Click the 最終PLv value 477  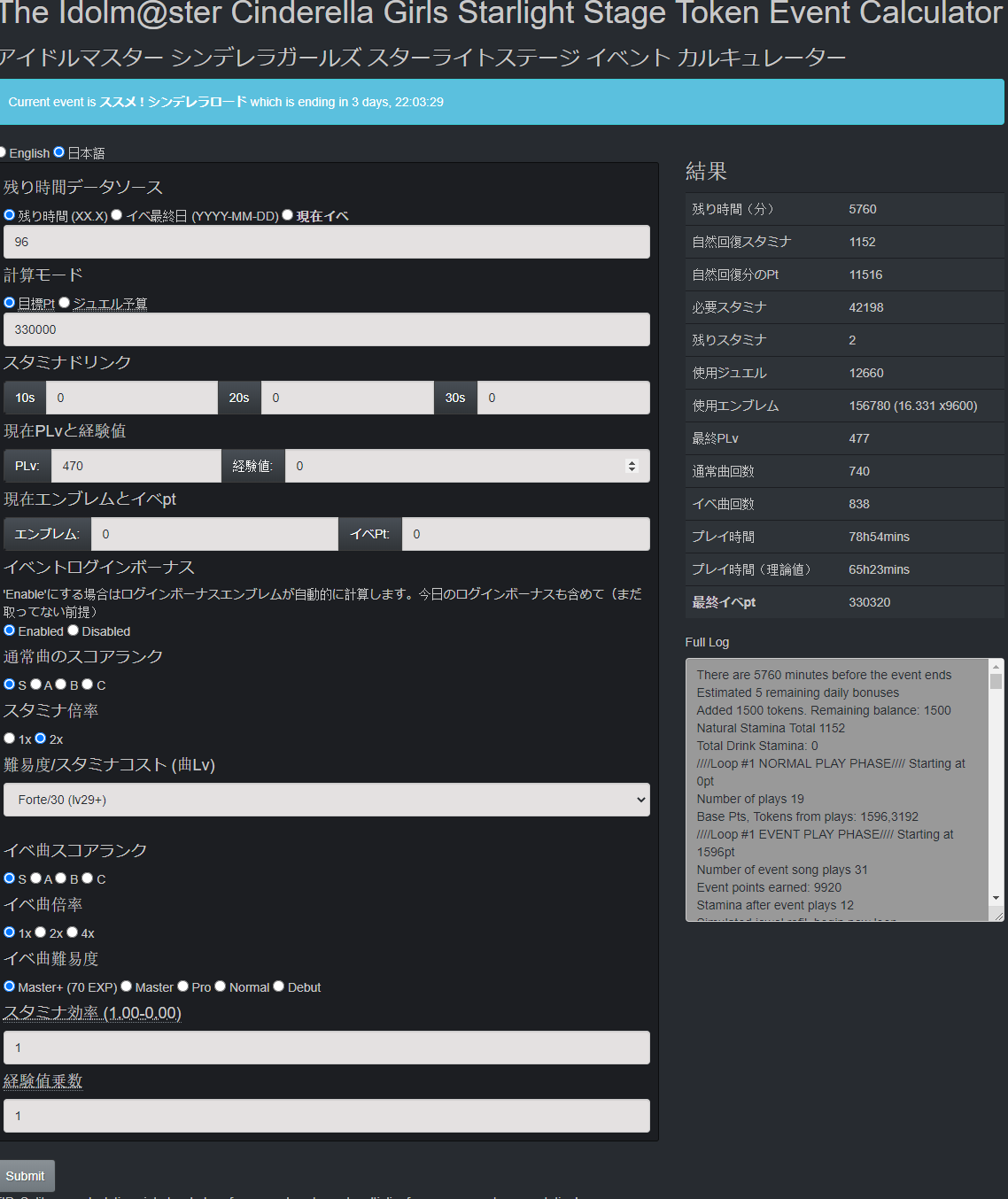coord(859,438)
